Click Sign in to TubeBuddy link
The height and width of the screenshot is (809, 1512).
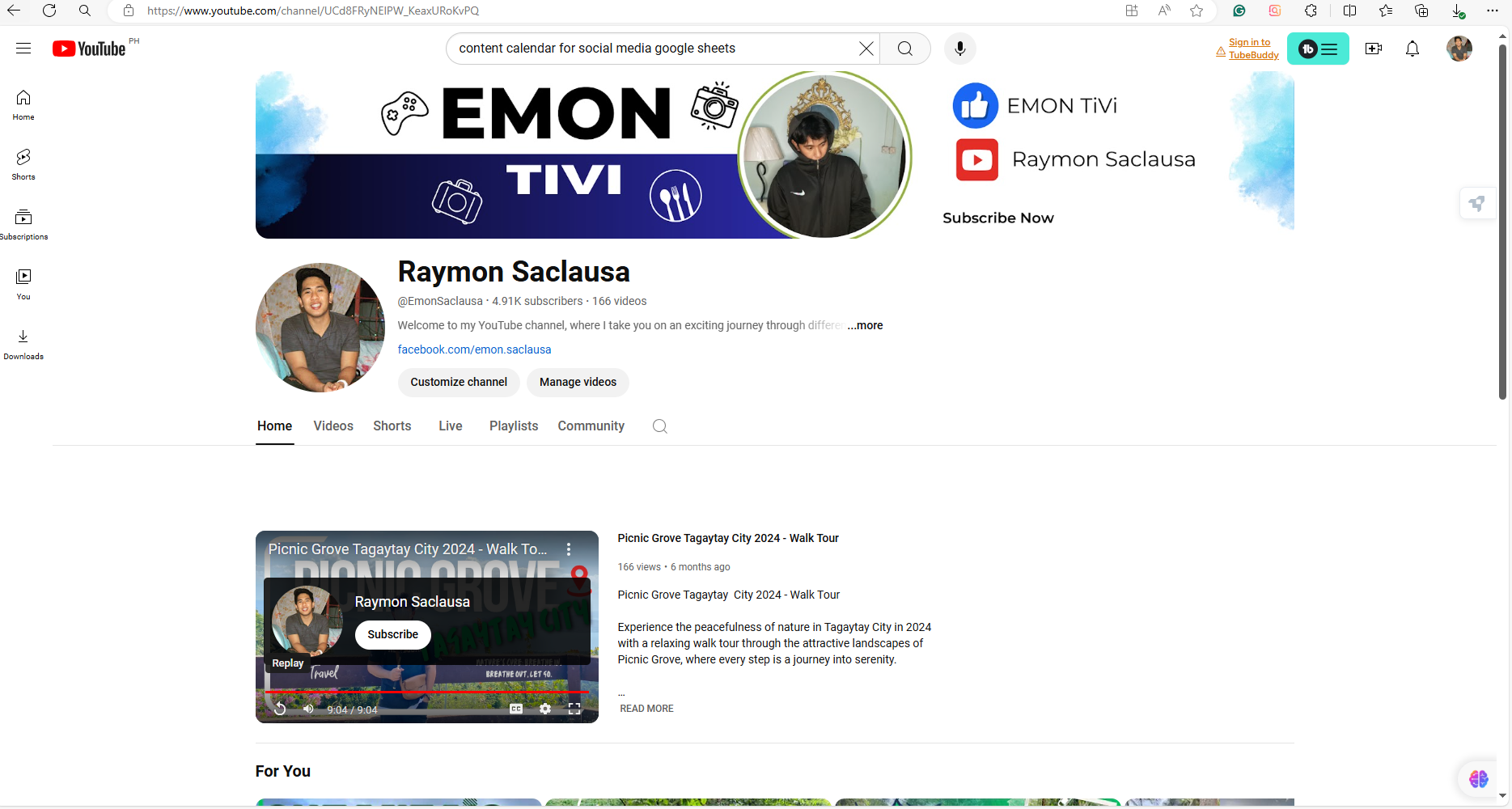pyautogui.click(x=1253, y=49)
